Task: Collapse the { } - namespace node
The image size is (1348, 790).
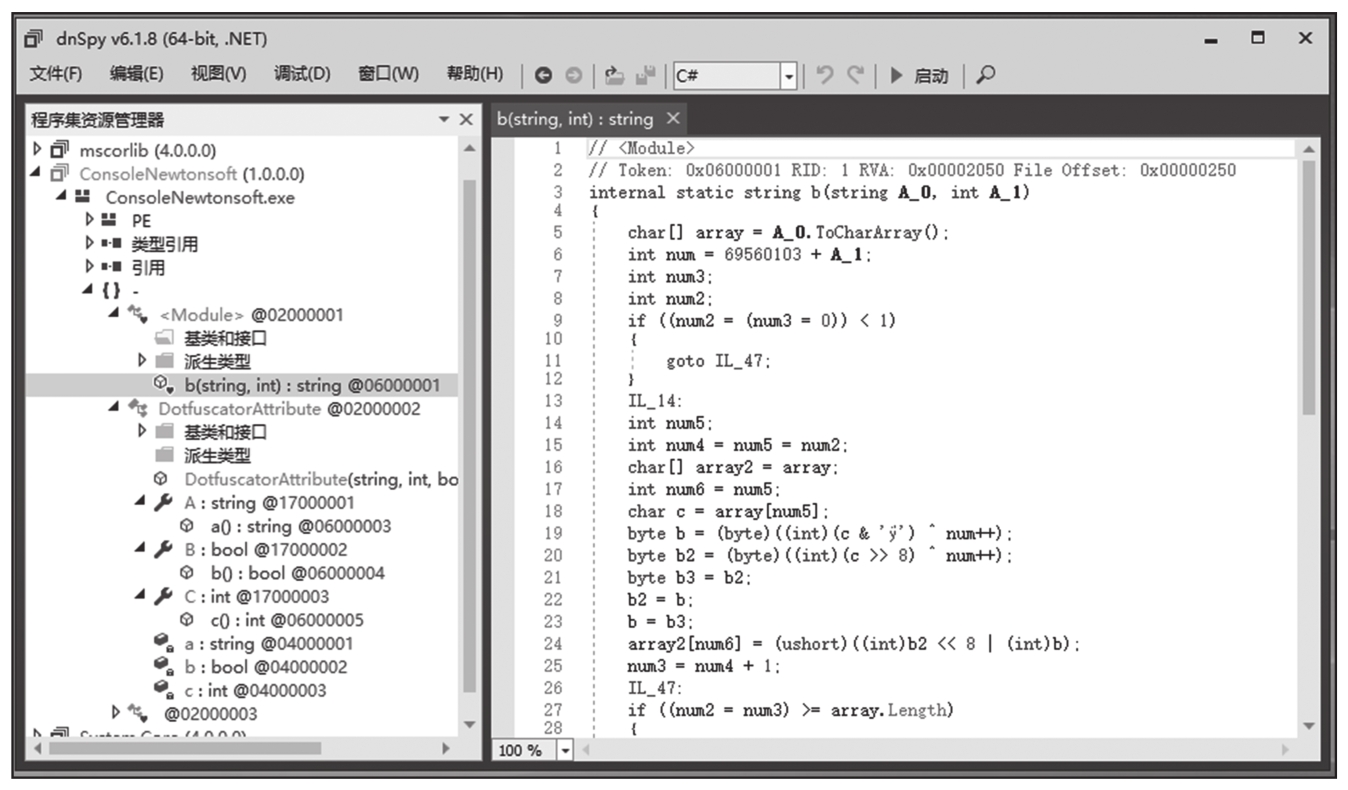Action: [86, 291]
